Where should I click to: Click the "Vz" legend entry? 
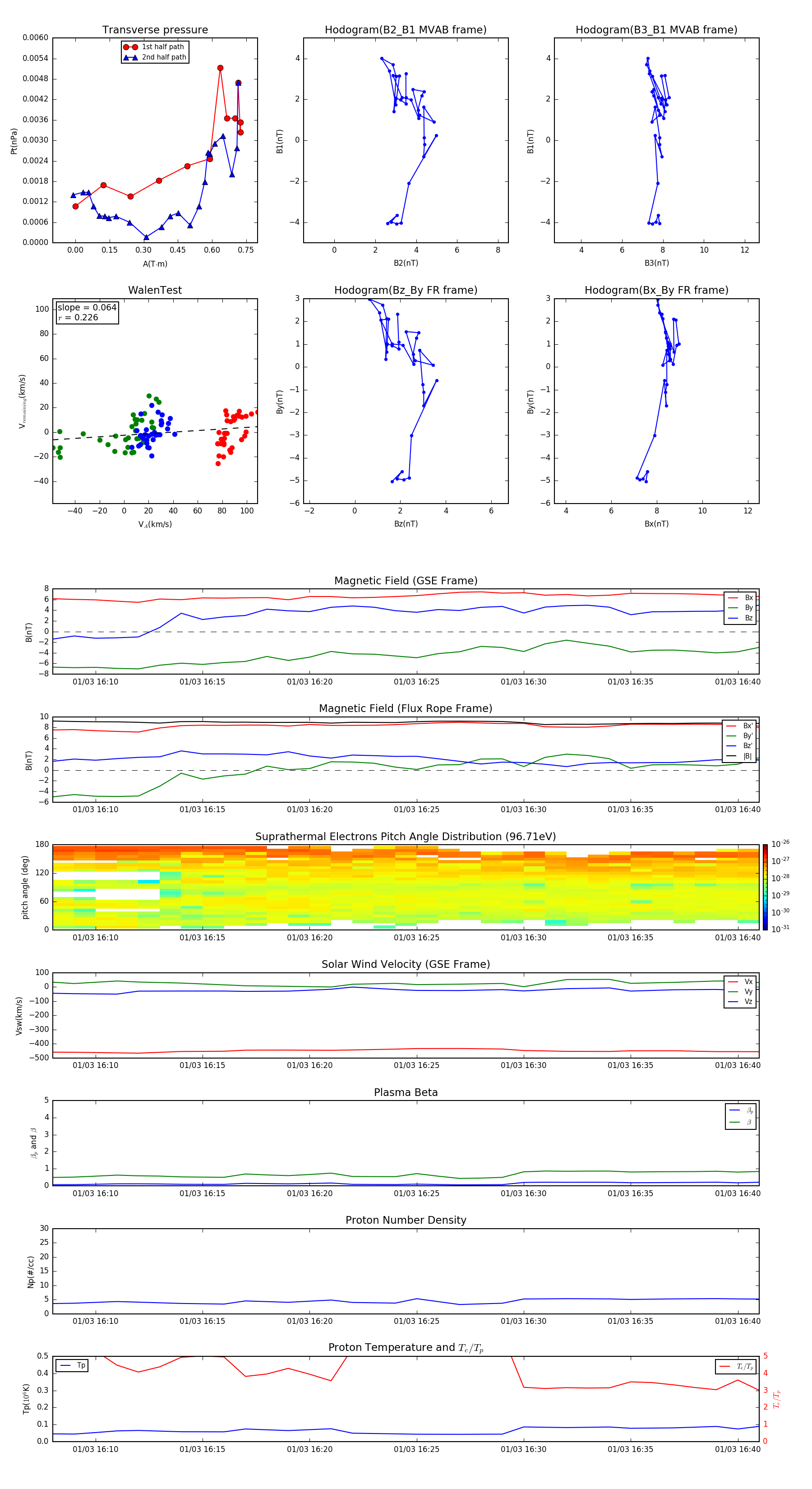(740, 1002)
